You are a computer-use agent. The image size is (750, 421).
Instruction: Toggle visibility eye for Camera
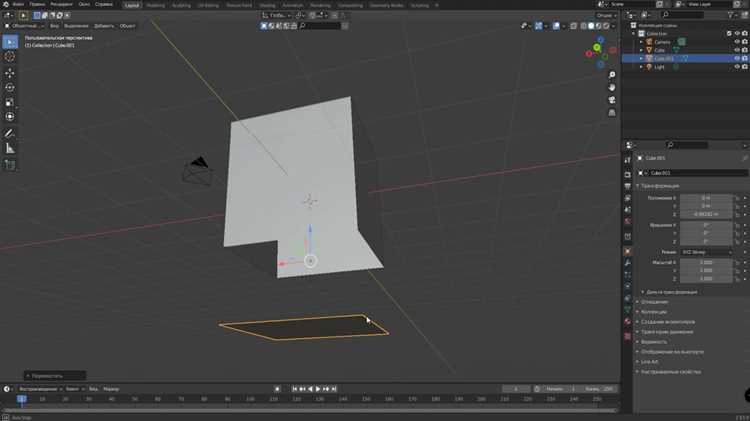[737, 42]
